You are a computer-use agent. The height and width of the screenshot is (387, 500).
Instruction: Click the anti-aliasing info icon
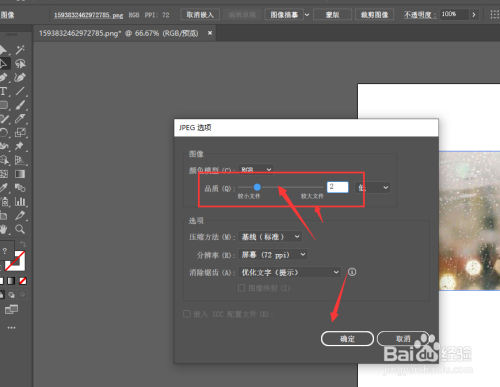coord(352,272)
